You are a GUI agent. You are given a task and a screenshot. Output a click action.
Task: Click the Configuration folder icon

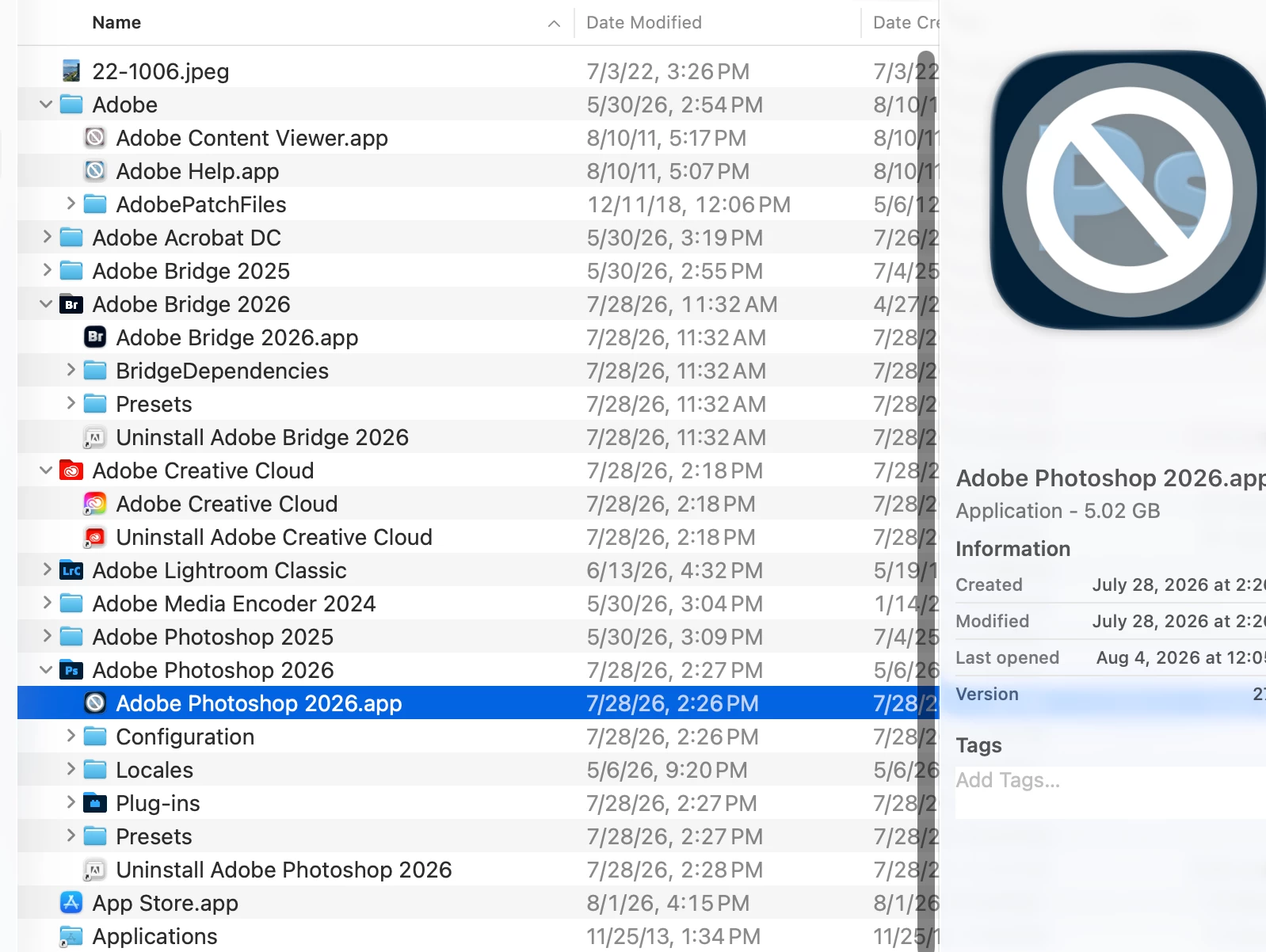pyautogui.click(x=95, y=737)
